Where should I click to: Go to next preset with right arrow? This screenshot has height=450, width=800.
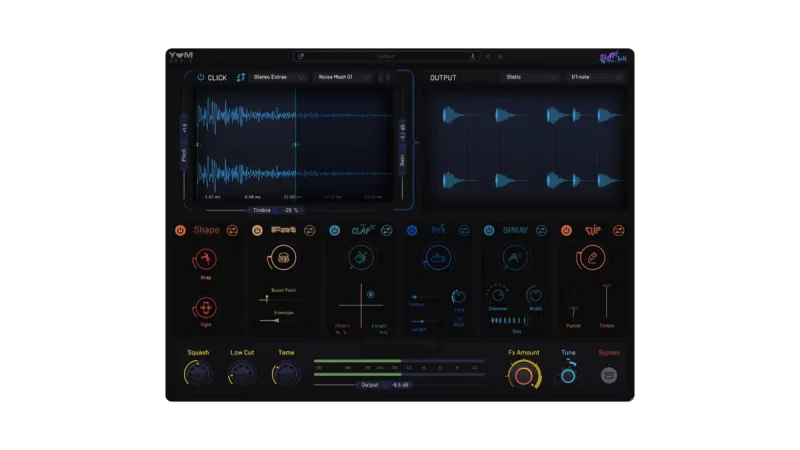pos(500,57)
